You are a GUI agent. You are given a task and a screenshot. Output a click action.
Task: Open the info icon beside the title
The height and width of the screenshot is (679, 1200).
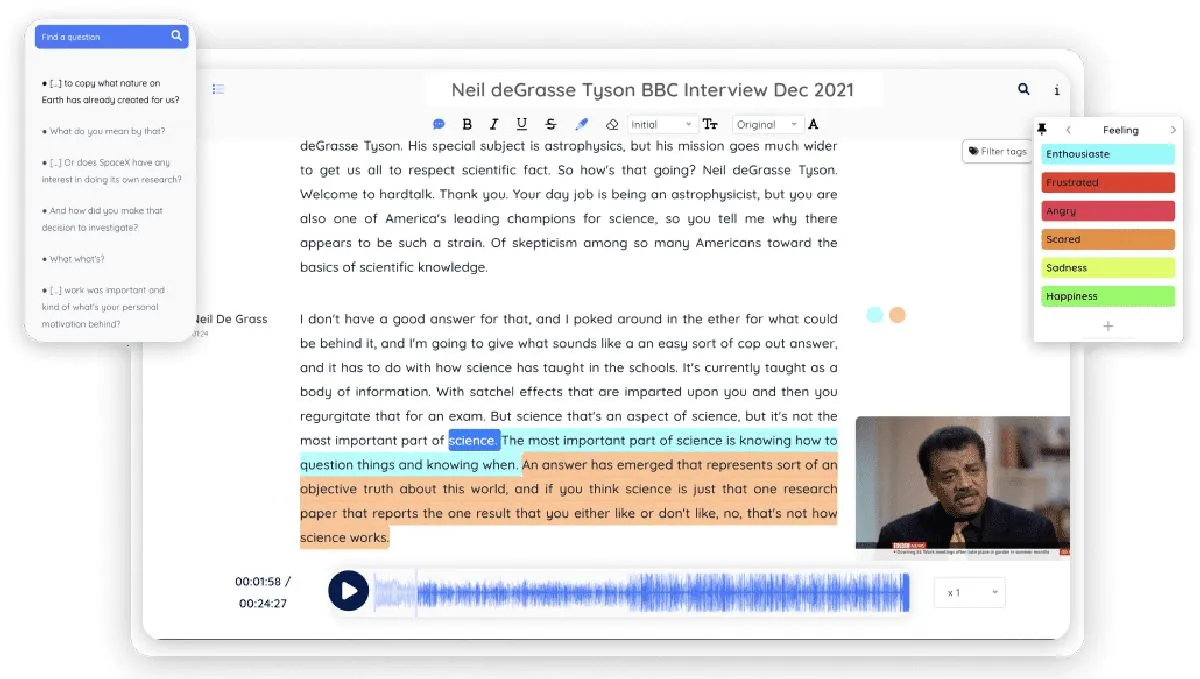pos(1057,90)
